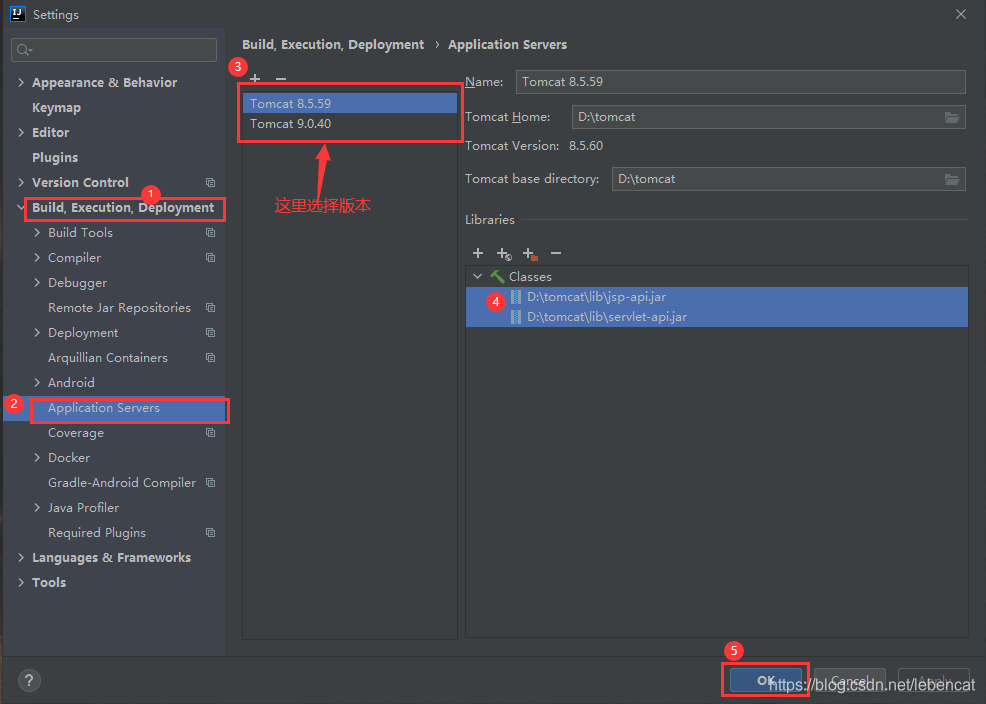Expand the Docker node
The image size is (986, 704).
click(x=37, y=458)
